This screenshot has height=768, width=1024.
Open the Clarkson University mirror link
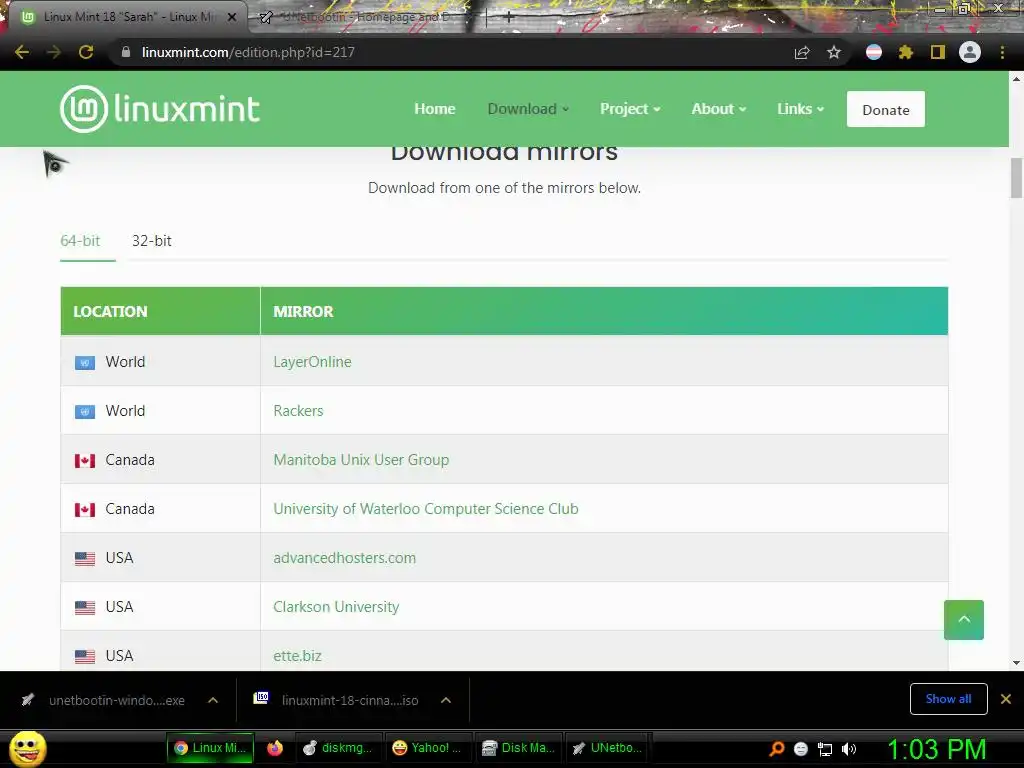point(336,607)
